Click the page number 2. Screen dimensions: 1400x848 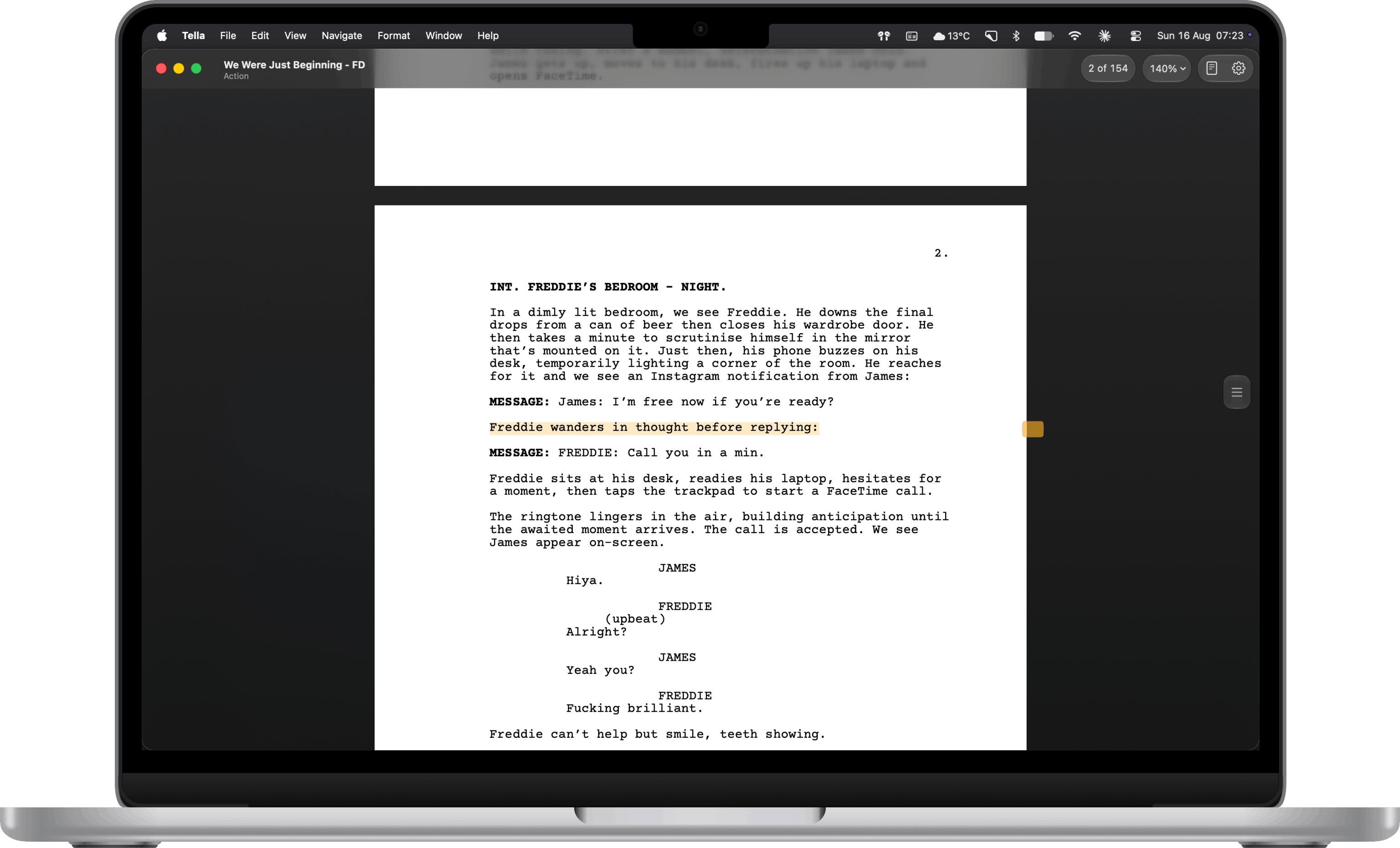point(941,253)
